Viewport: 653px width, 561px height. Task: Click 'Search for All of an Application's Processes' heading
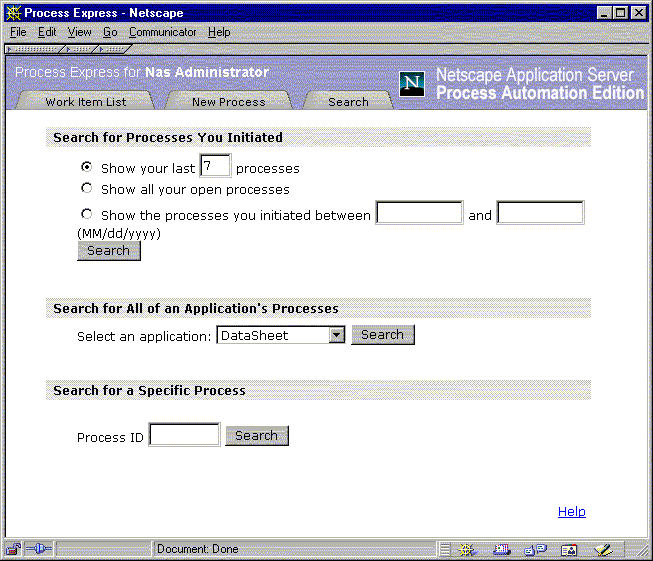tap(196, 309)
